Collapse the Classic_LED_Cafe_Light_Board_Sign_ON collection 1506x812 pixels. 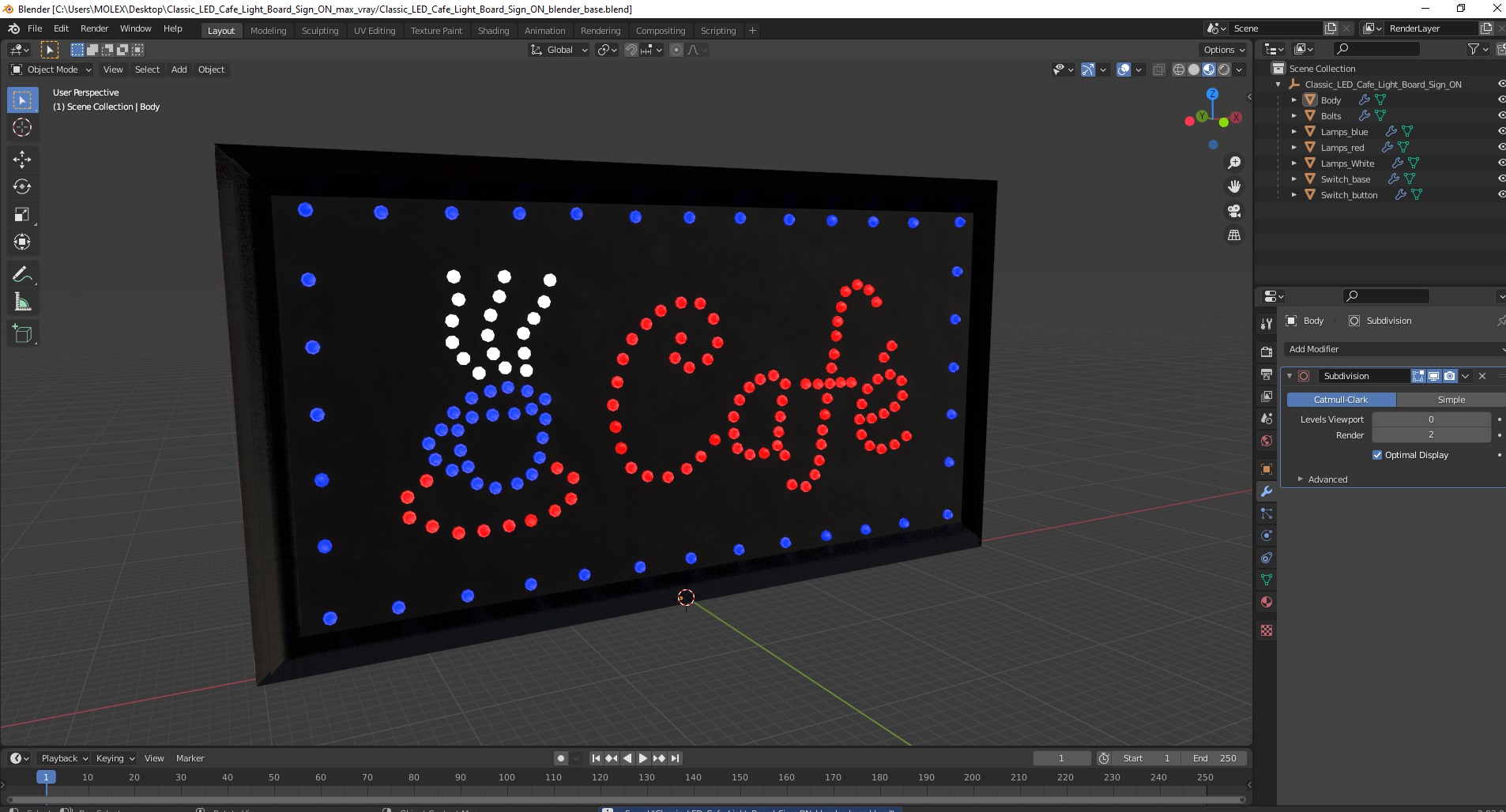coord(1278,85)
